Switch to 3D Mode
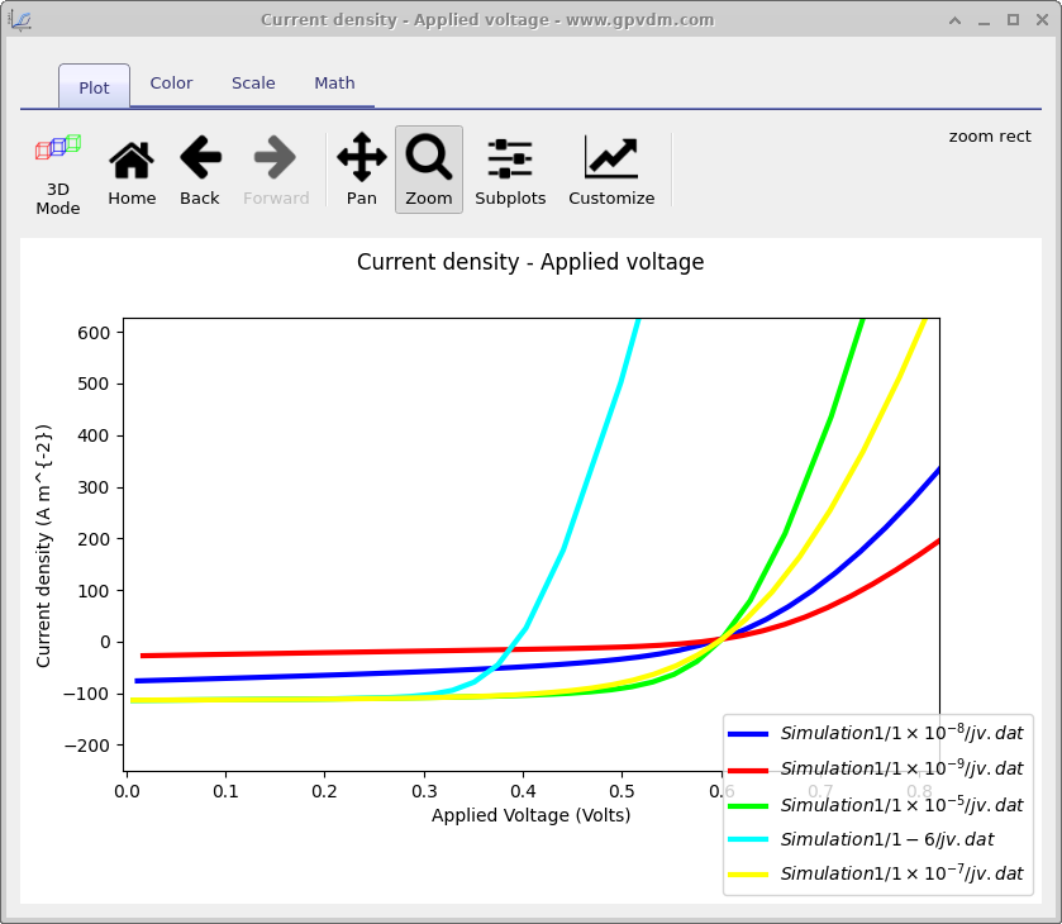 point(57,170)
